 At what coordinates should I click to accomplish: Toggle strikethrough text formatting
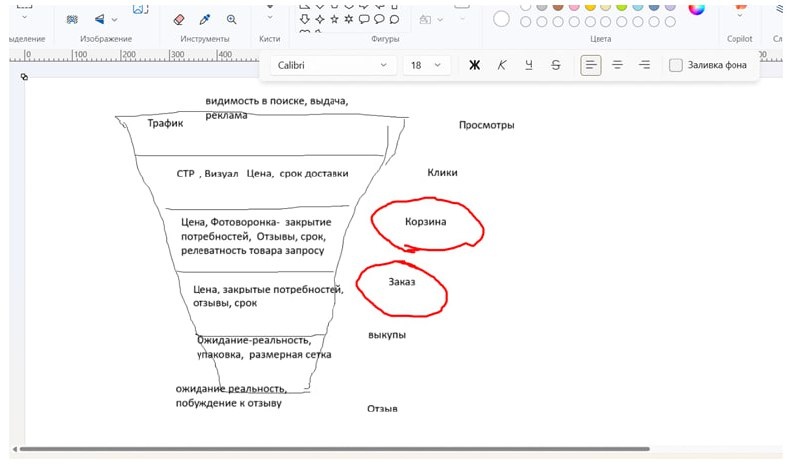pos(556,65)
